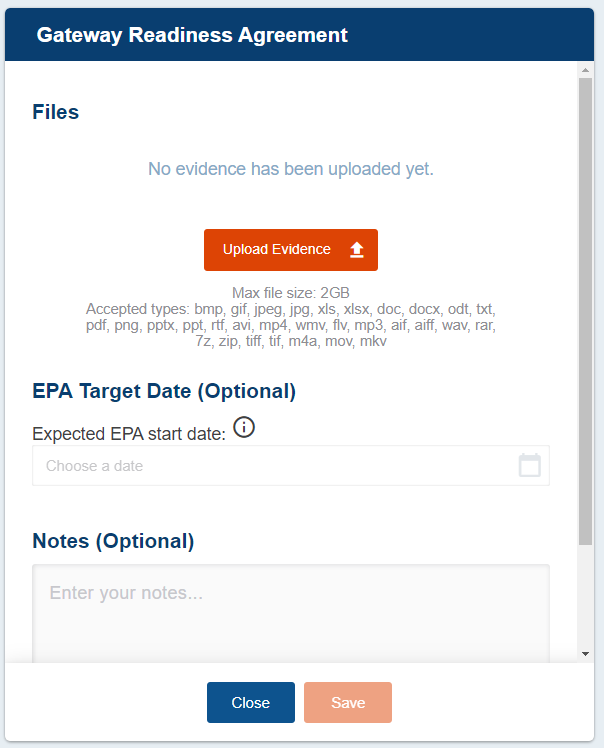Click the Expected EPA start date label

[129, 434]
